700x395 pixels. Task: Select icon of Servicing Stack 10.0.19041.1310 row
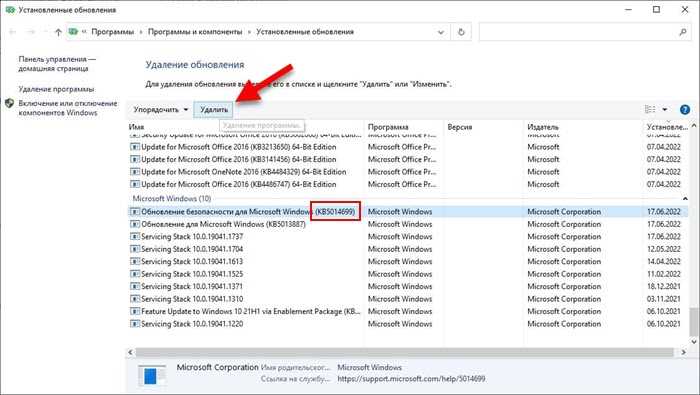click(134, 299)
